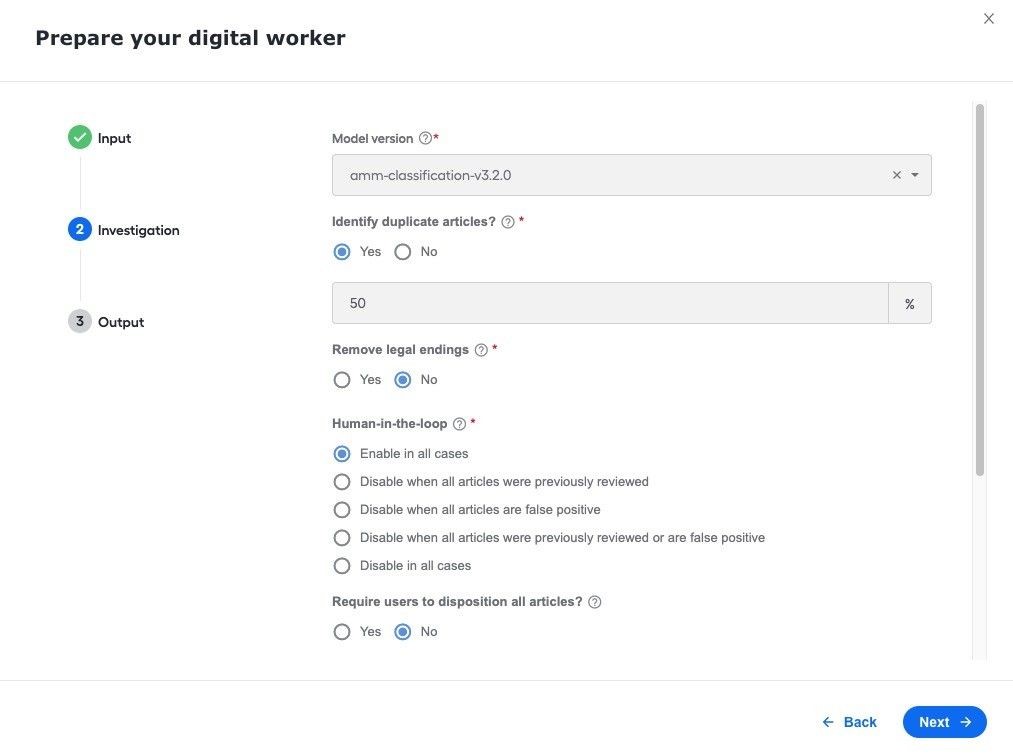The width and height of the screenshot is (1013, 754).
Task: Click the green Input step checkmark
Action: [x=79, y=137]
